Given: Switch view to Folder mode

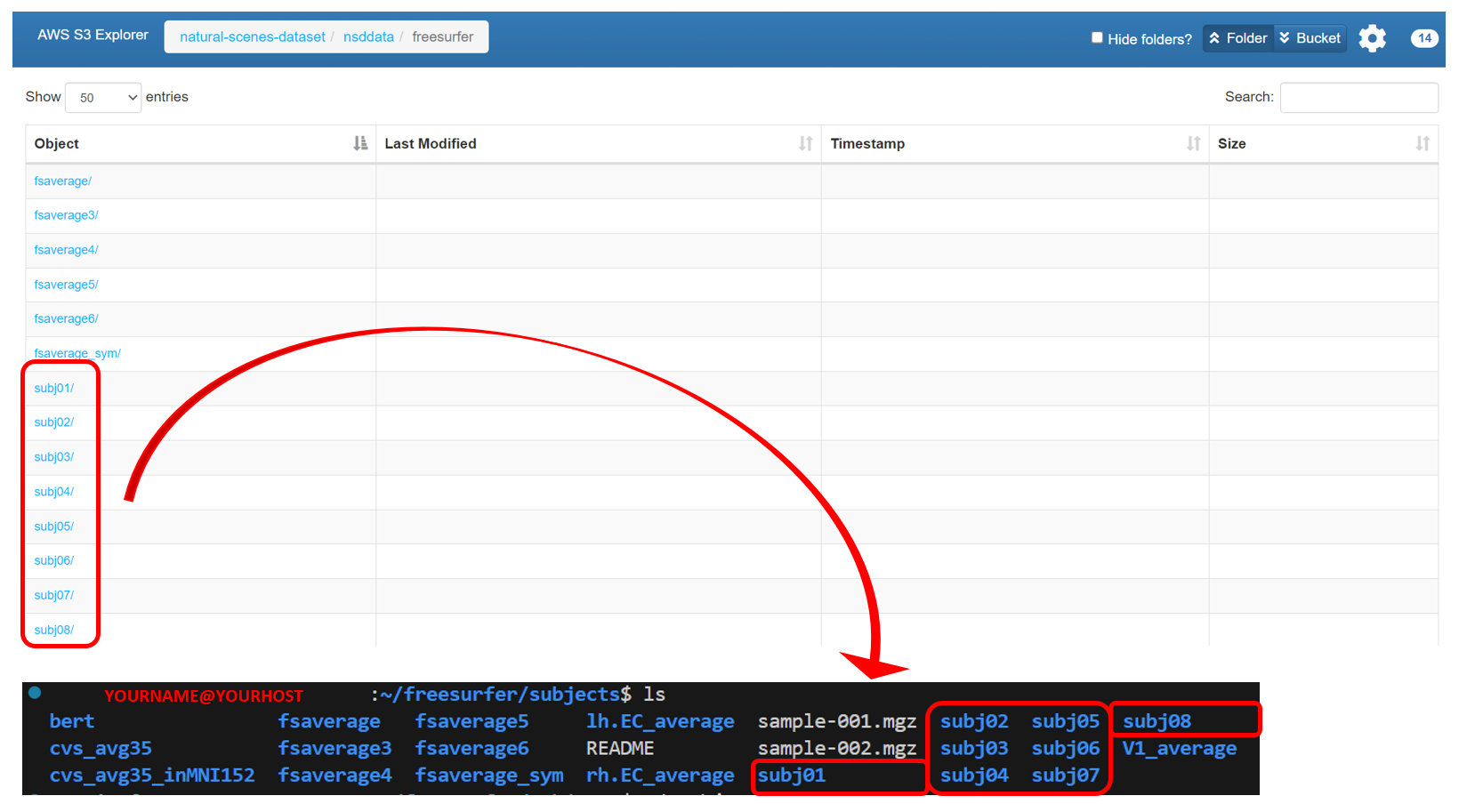Looking at the screenshot, I should point(1237,38).
